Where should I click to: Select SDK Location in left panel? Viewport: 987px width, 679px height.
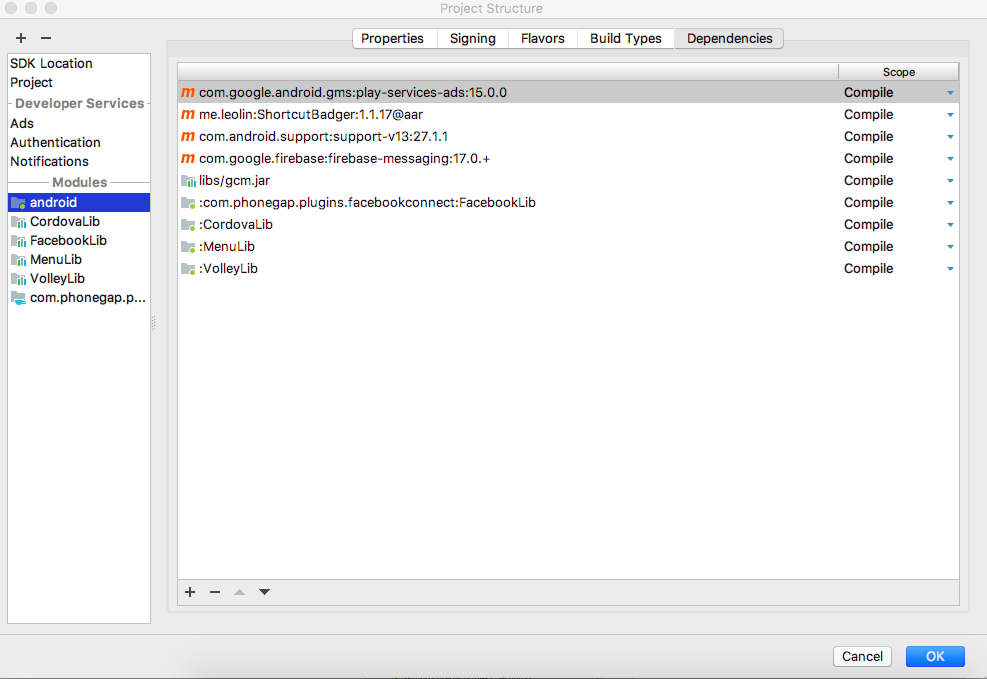coord(51,63)
